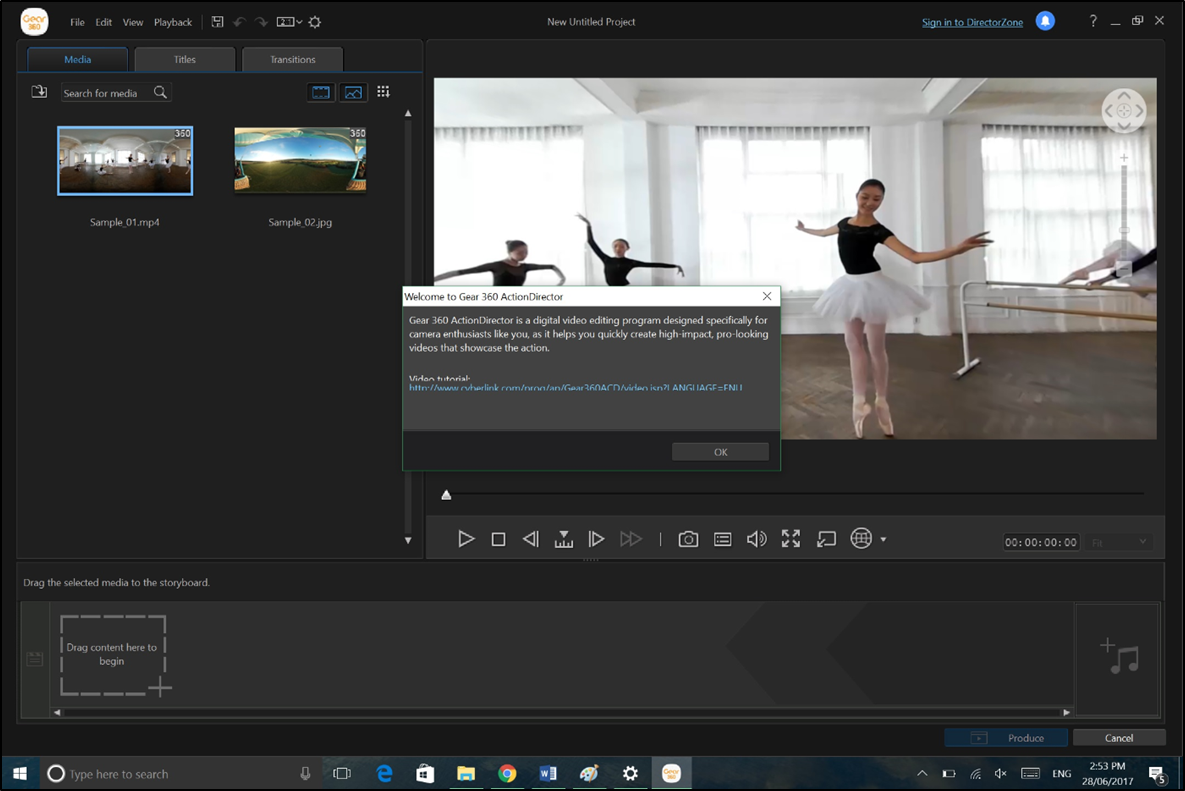Click the 360 view navigation pad

click(1124, 110)
